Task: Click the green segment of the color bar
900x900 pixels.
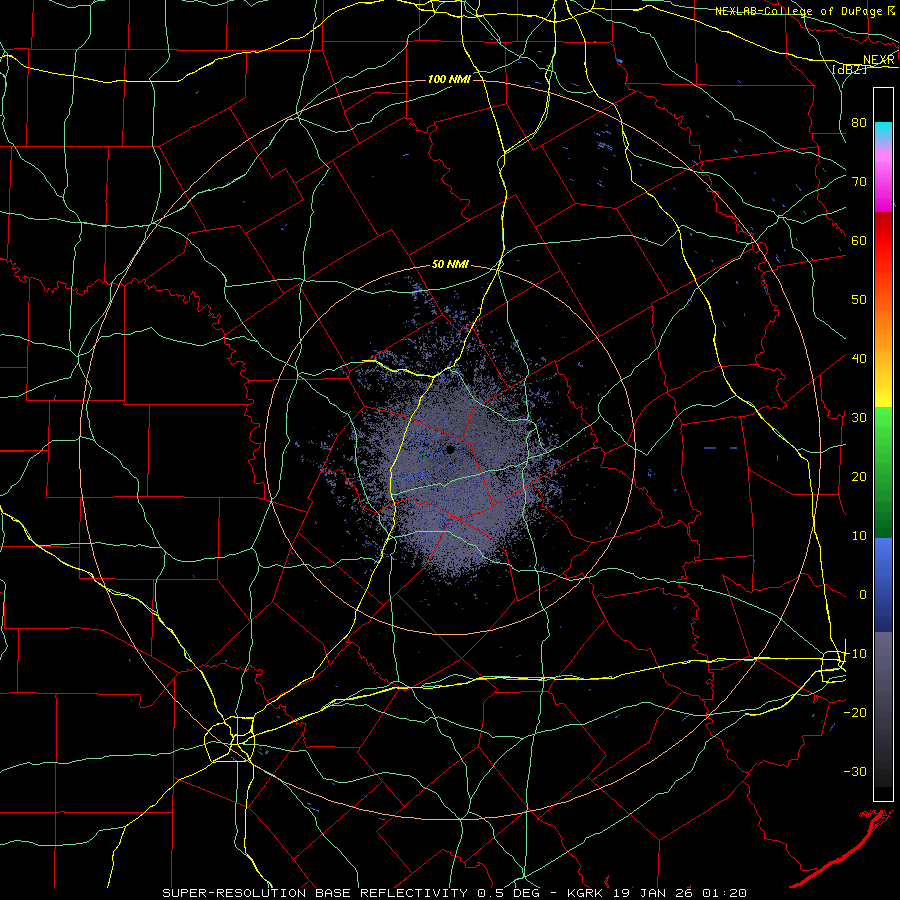Action: 883,472
